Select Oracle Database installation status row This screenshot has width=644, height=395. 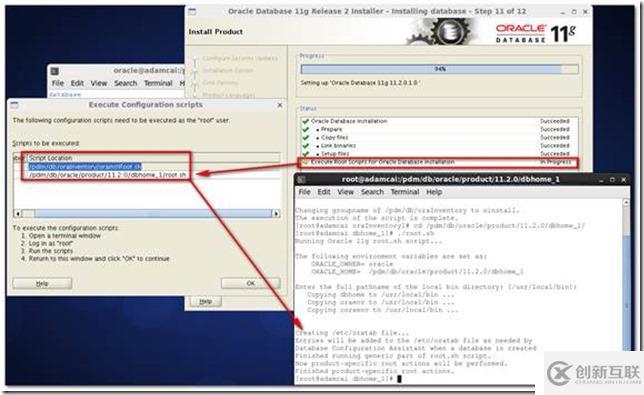439,121
